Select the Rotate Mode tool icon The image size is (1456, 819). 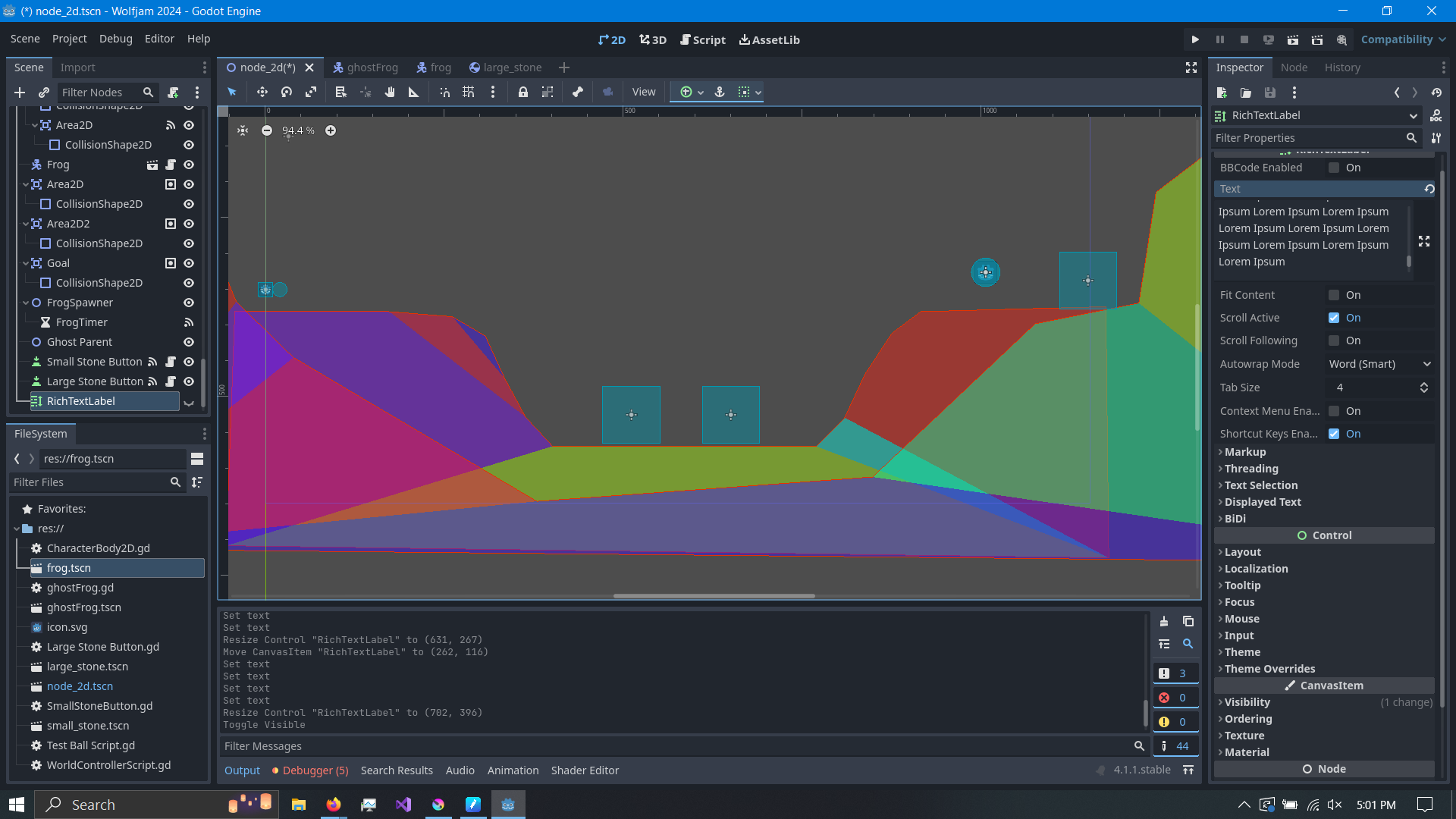(x=287, y=92)
